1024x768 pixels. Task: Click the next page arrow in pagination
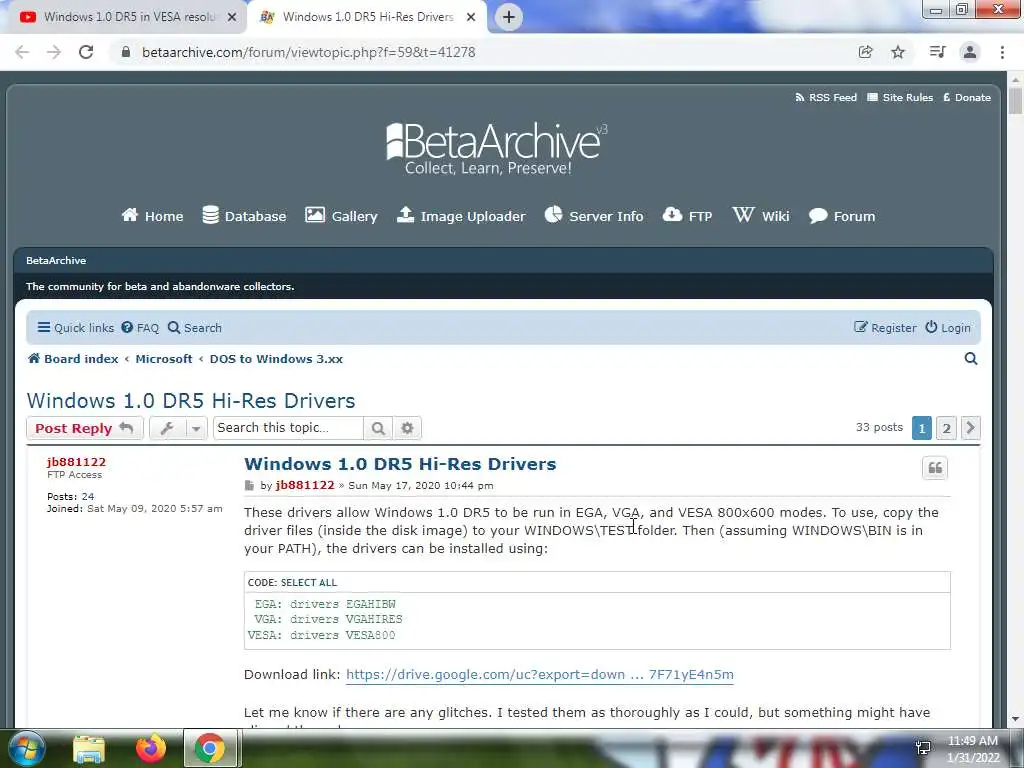pos(970,428)
